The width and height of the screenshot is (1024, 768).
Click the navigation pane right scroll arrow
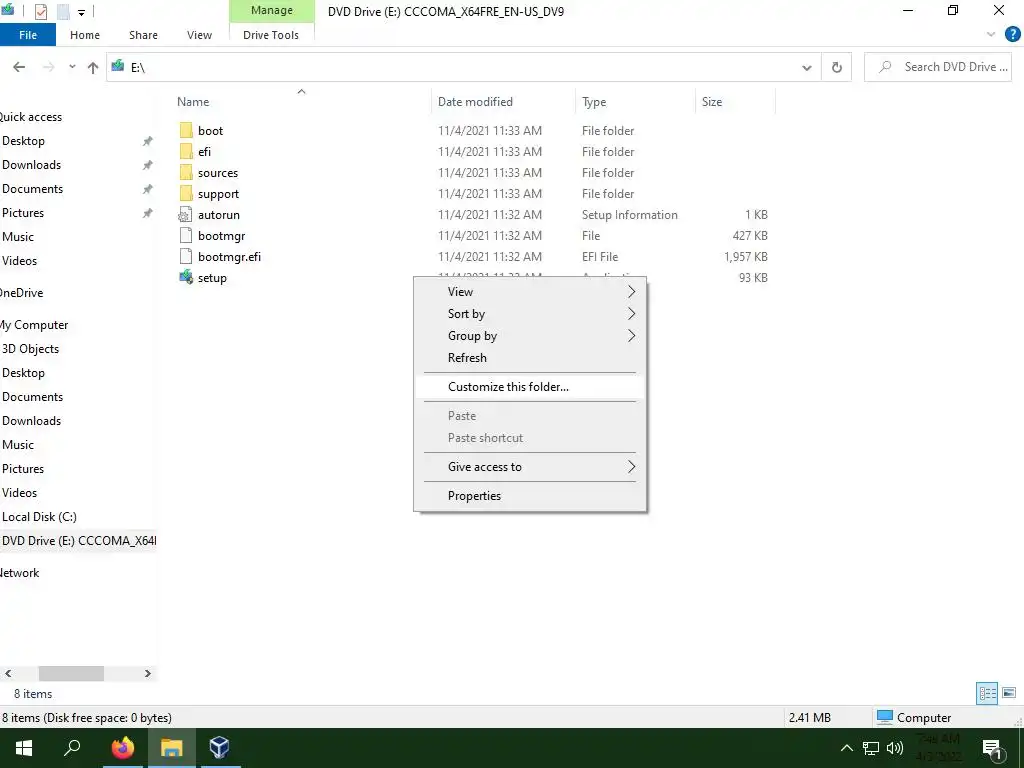[148, 673]
